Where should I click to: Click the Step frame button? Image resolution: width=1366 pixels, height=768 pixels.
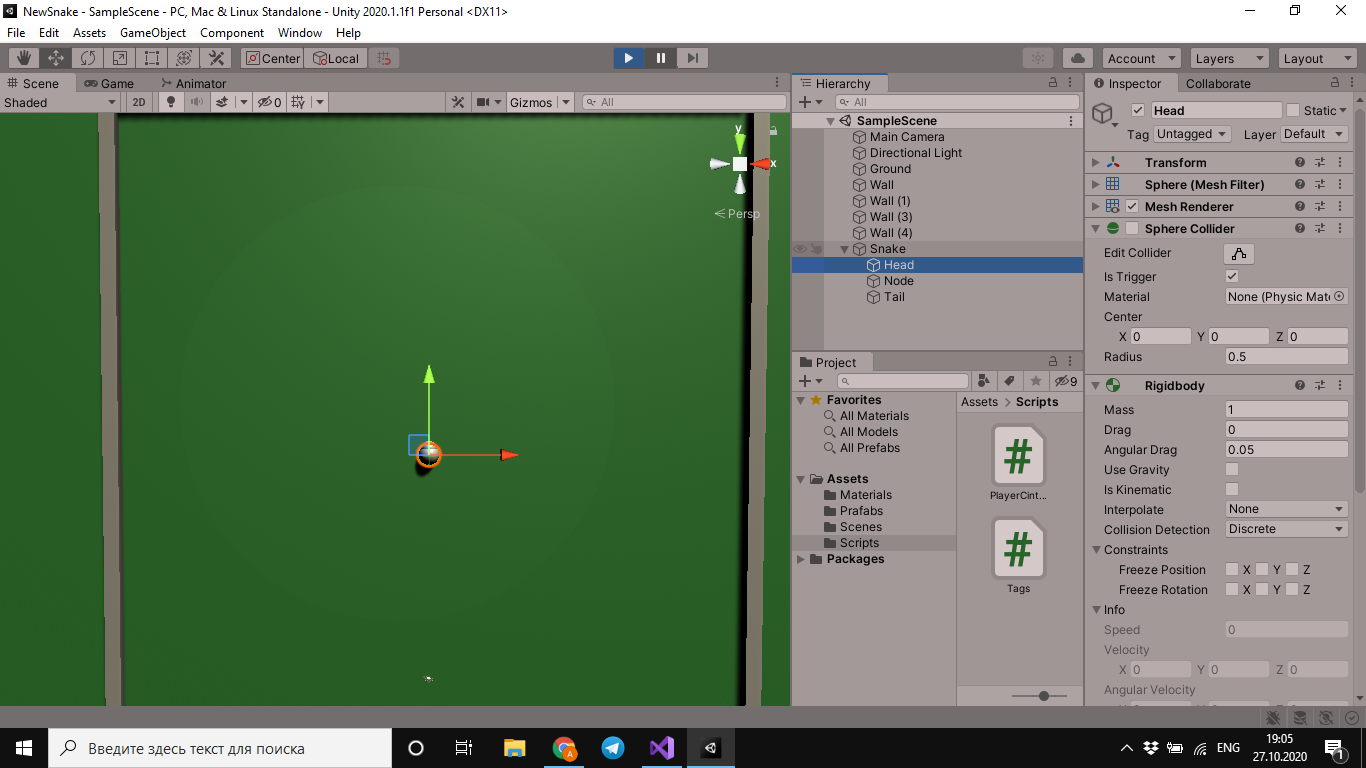[693, 58]
